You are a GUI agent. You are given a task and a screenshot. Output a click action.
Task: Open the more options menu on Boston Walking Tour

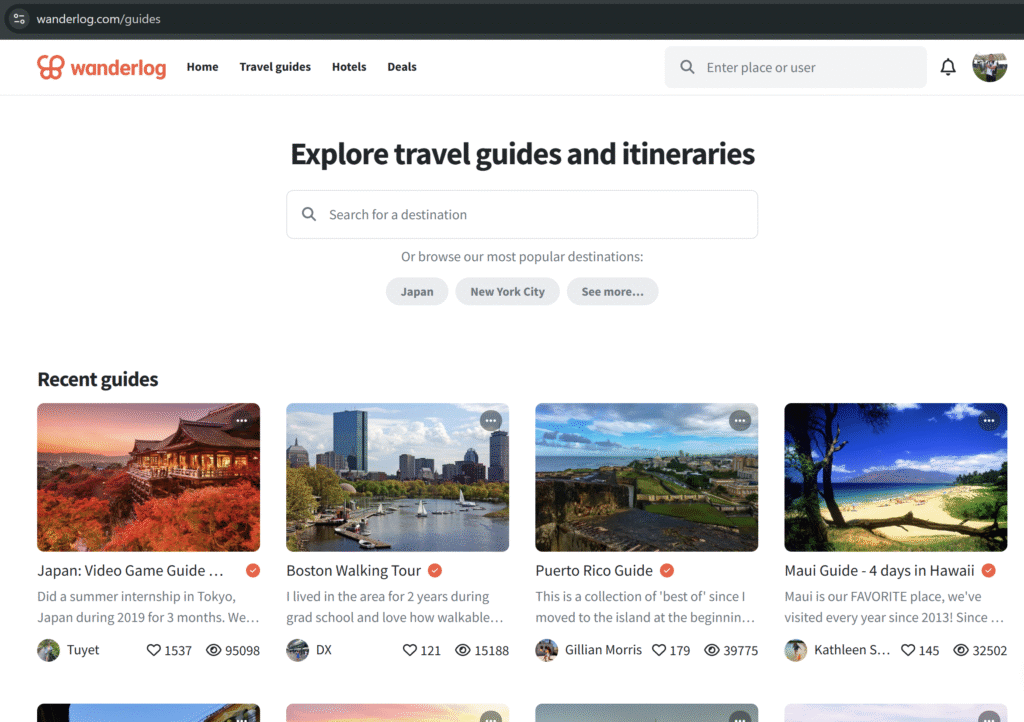tap(490, 421)
